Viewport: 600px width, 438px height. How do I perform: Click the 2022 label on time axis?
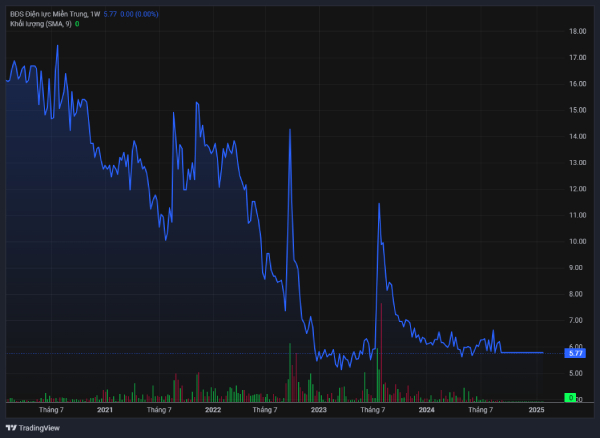click(212, 410)
